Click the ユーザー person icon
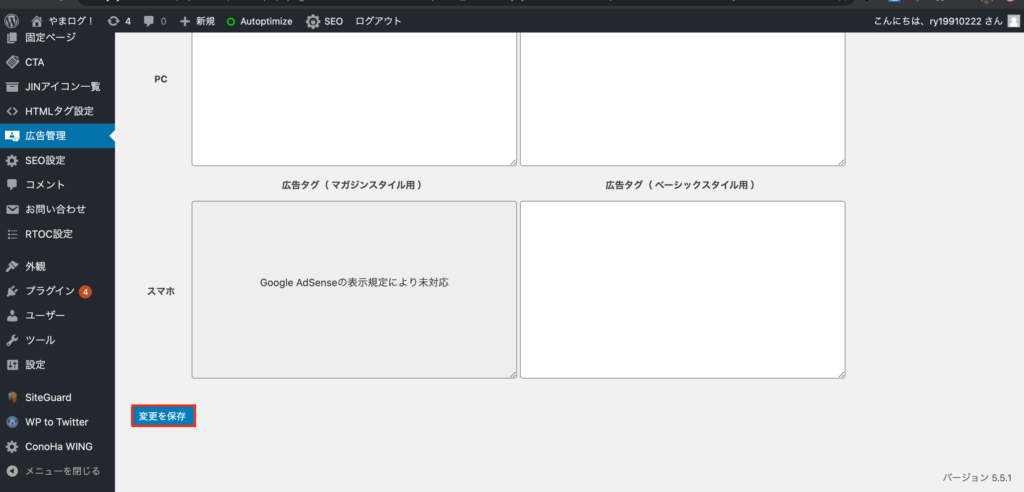This screenshot has height=492, width=1024. pos(12,316)
